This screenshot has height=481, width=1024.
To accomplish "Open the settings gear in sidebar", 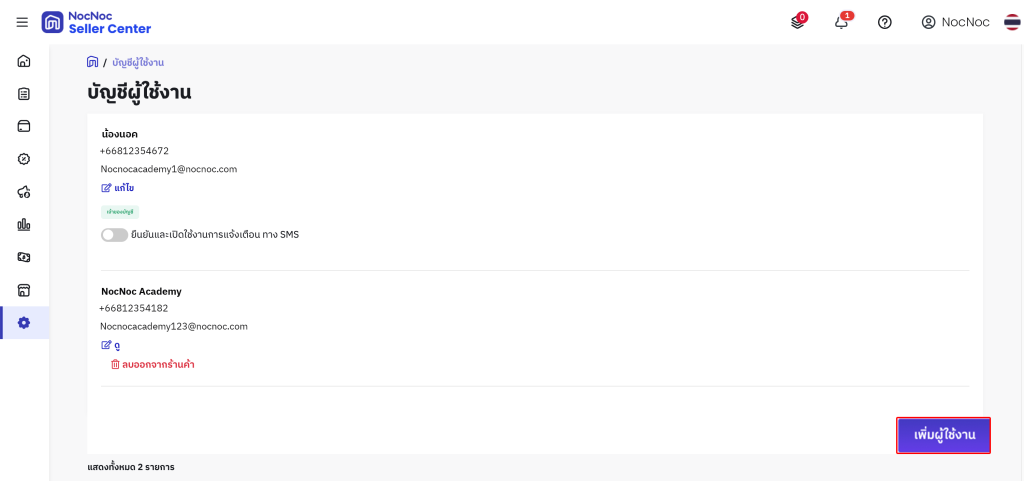I will coord(24,323).
